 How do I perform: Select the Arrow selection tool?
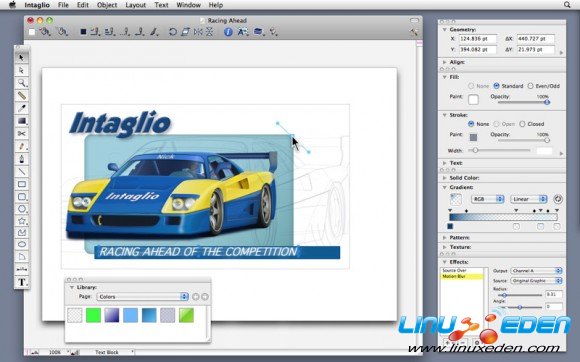coord(22,57)
